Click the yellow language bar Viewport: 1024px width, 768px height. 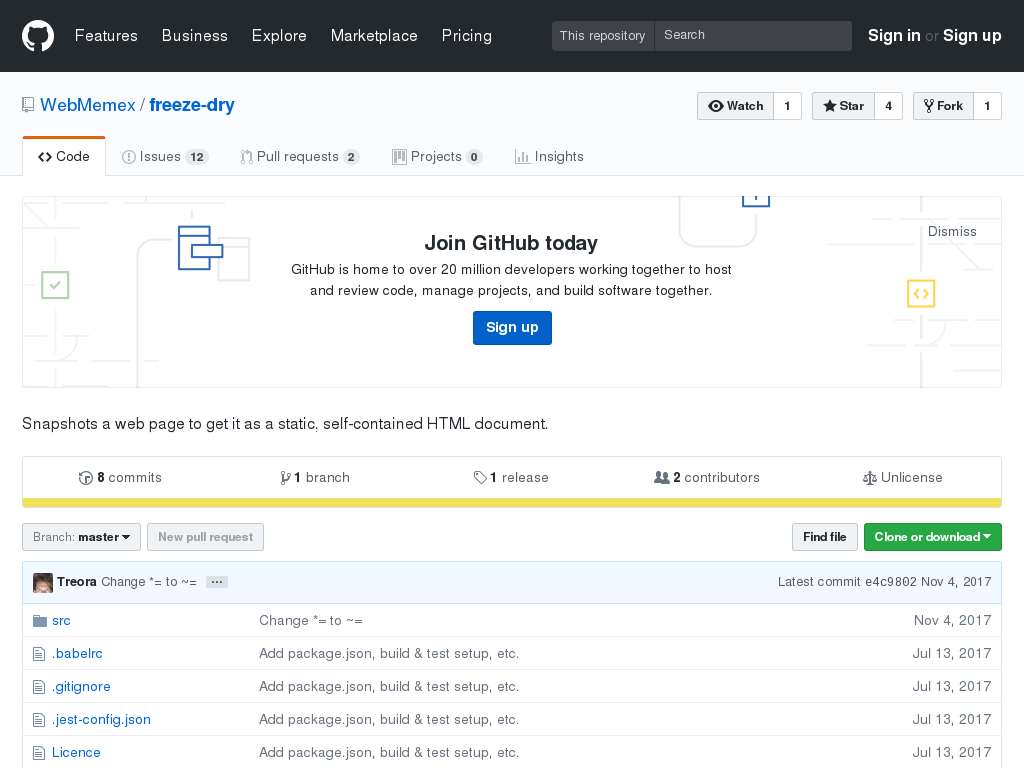[x=512, y=503]
